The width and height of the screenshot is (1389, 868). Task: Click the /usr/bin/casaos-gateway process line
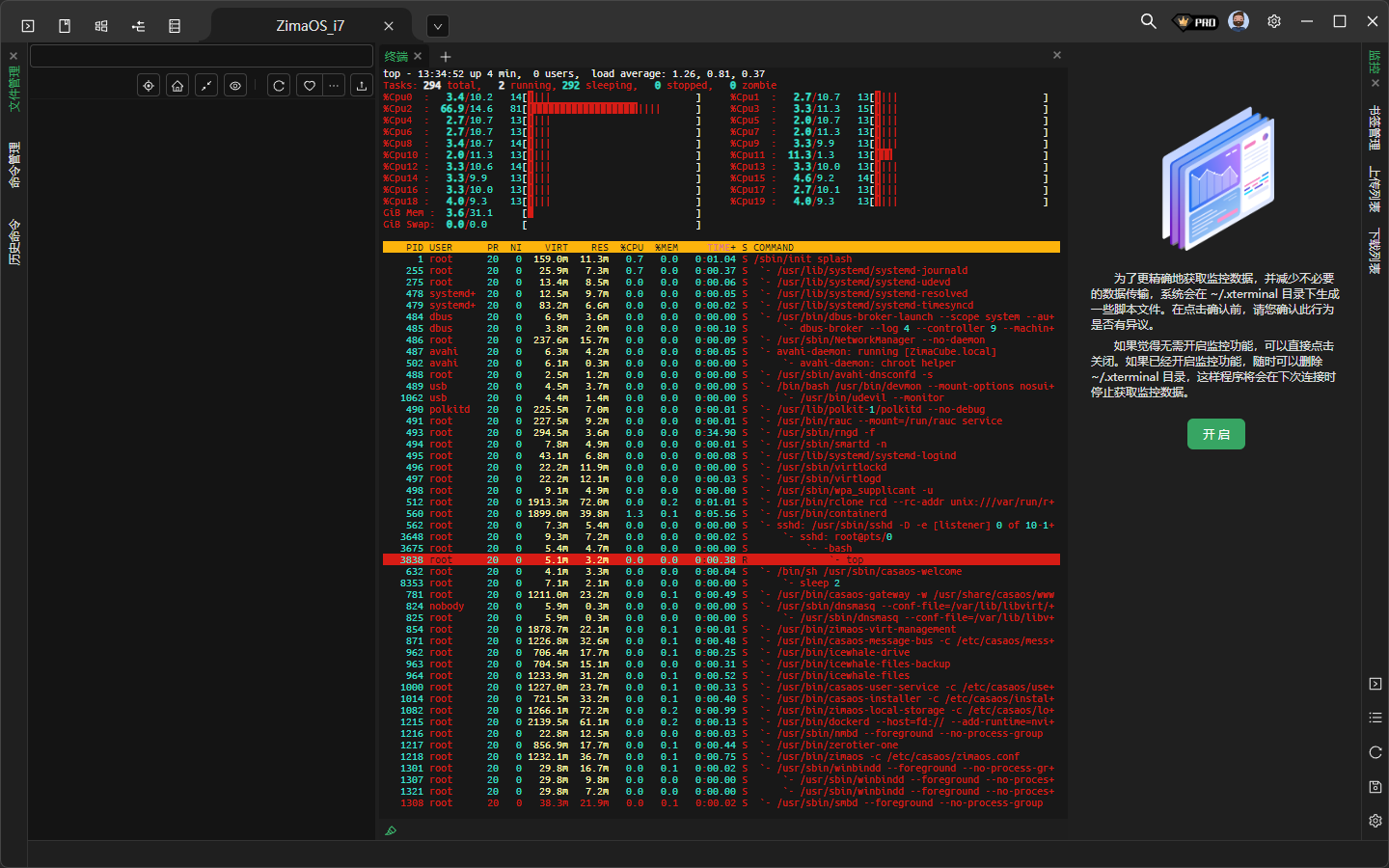point(722,594)
